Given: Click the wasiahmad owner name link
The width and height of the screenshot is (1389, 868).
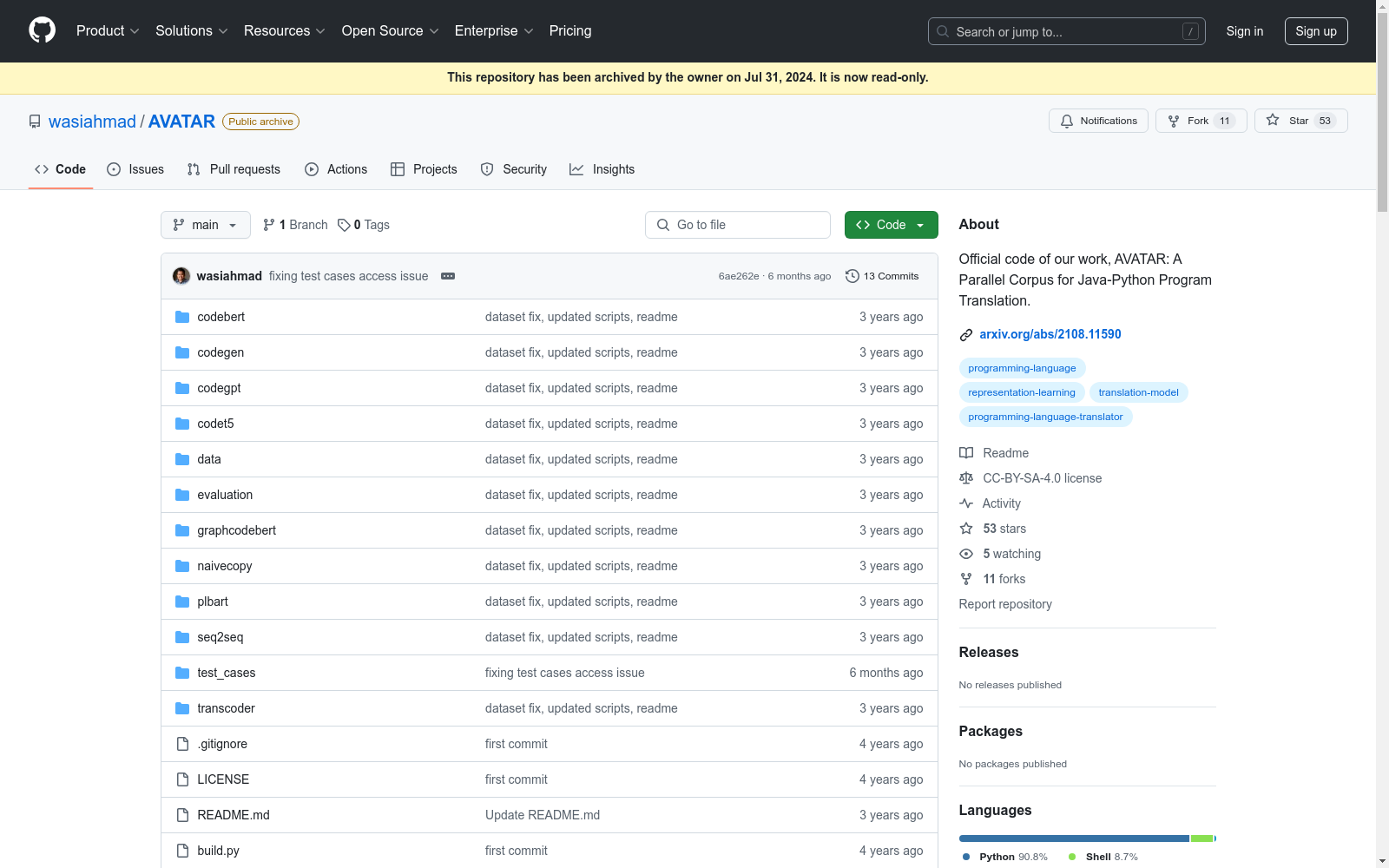Looking at the screenshot, I should pyautogui.click(x=92, y=122).
